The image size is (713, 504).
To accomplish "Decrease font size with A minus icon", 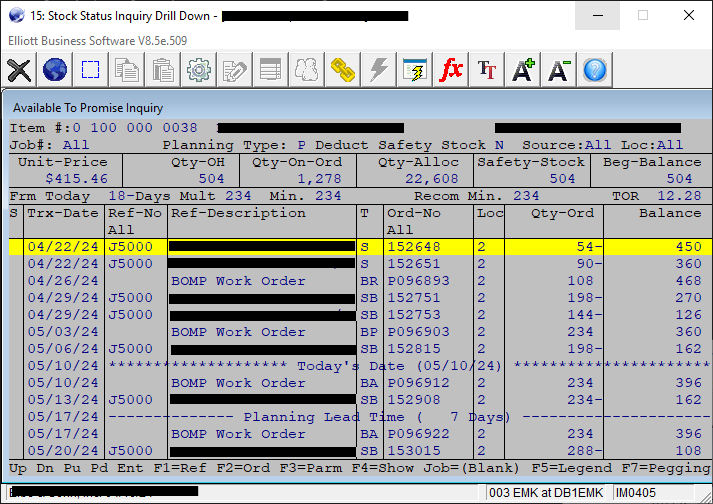I will tap(559, 70).
